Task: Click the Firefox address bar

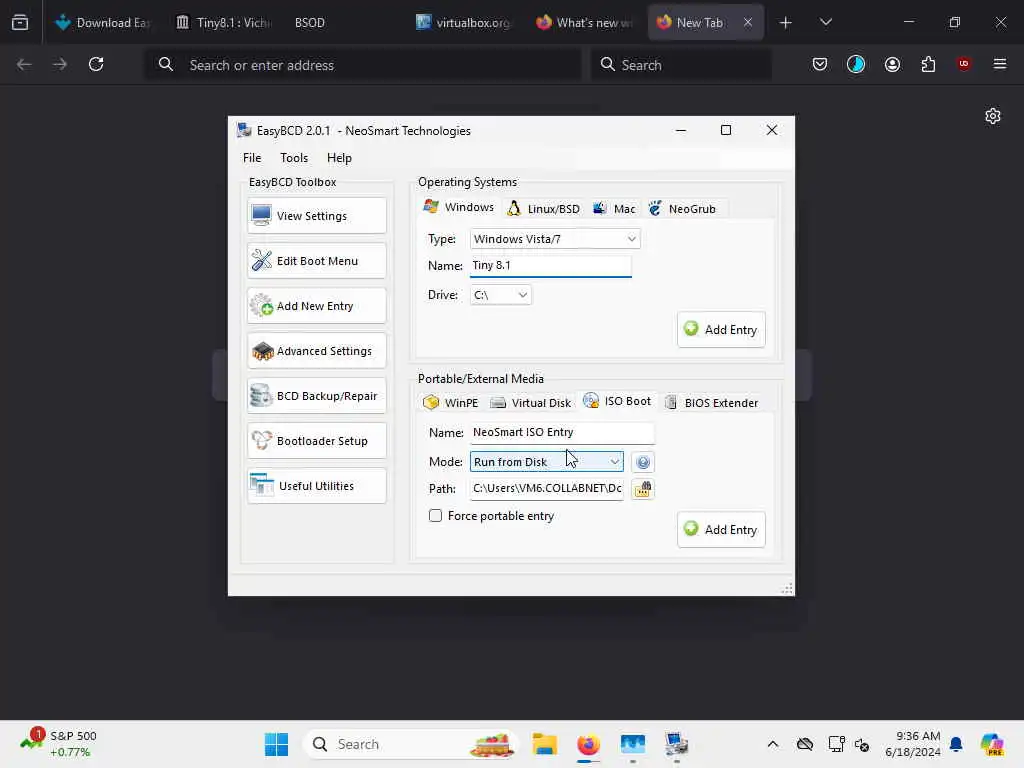Action: point(363,65)
